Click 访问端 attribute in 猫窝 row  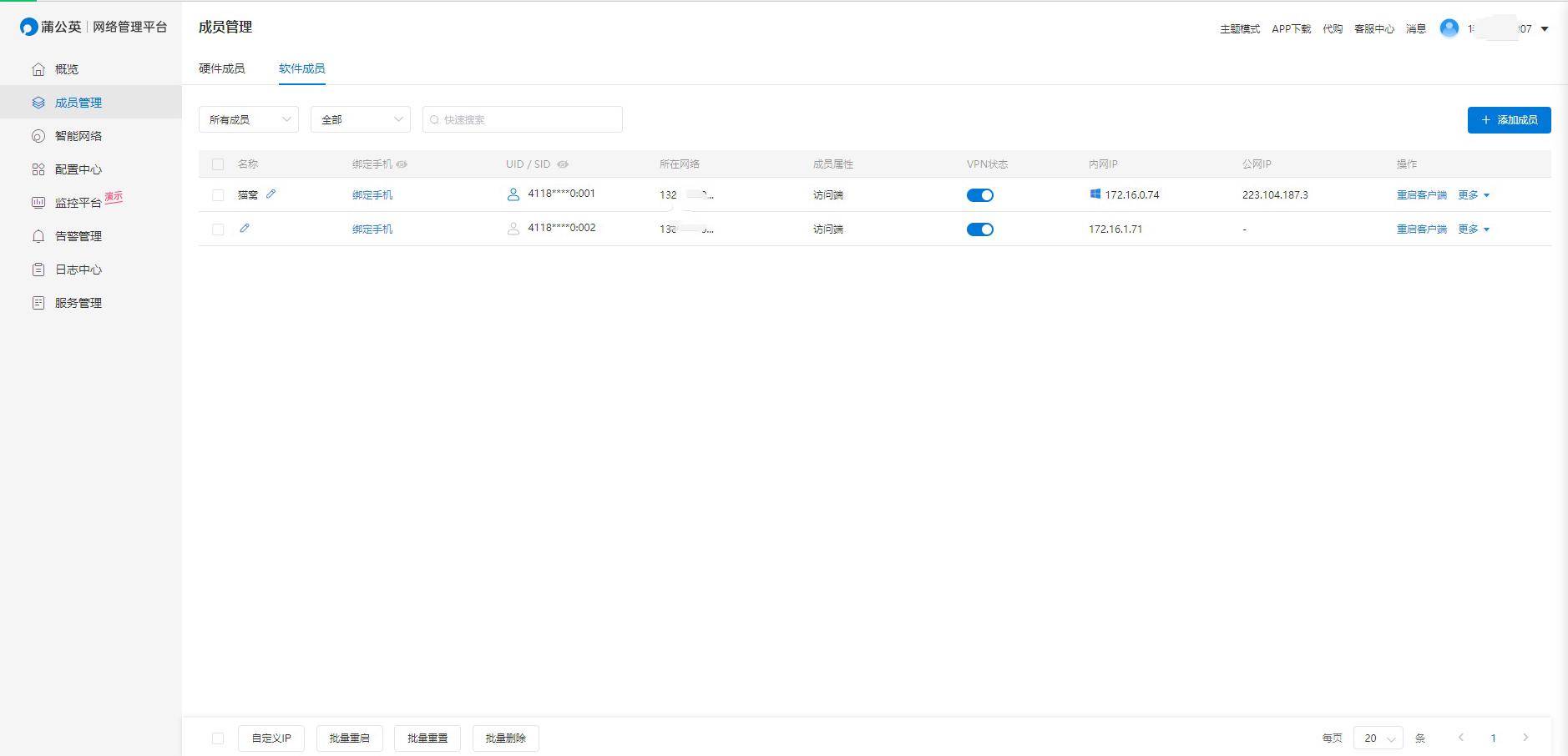[x=828, y=195]
